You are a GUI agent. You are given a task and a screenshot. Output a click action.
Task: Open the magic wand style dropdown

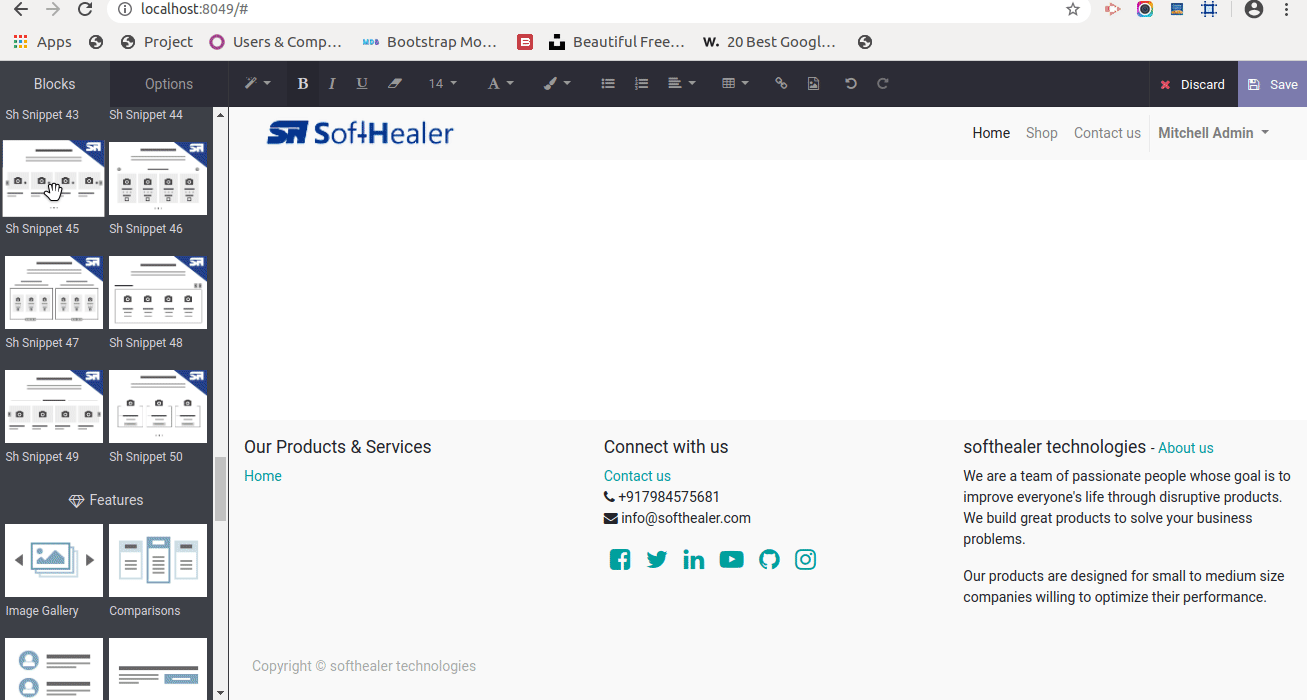[258, 84]
